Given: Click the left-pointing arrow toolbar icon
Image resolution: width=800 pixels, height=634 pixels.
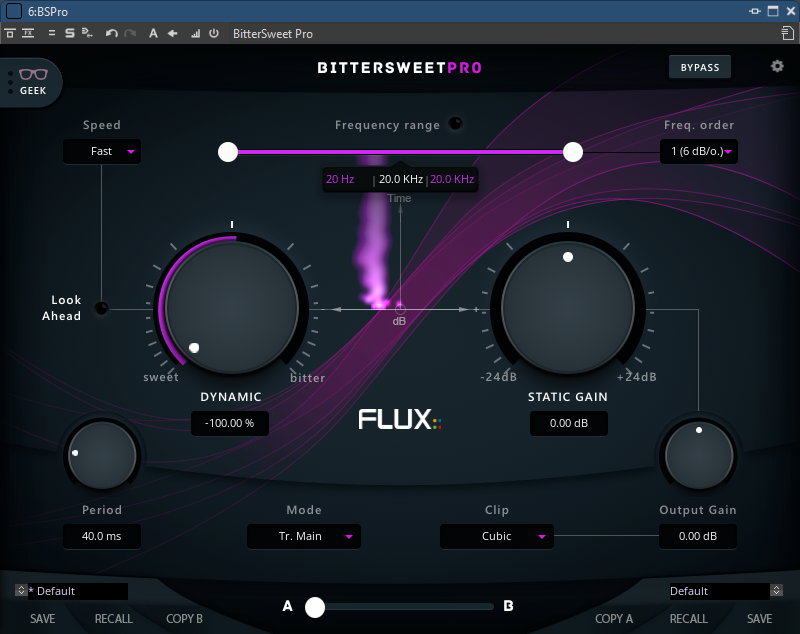Looking at the screenshot, I should pos(173,33).
